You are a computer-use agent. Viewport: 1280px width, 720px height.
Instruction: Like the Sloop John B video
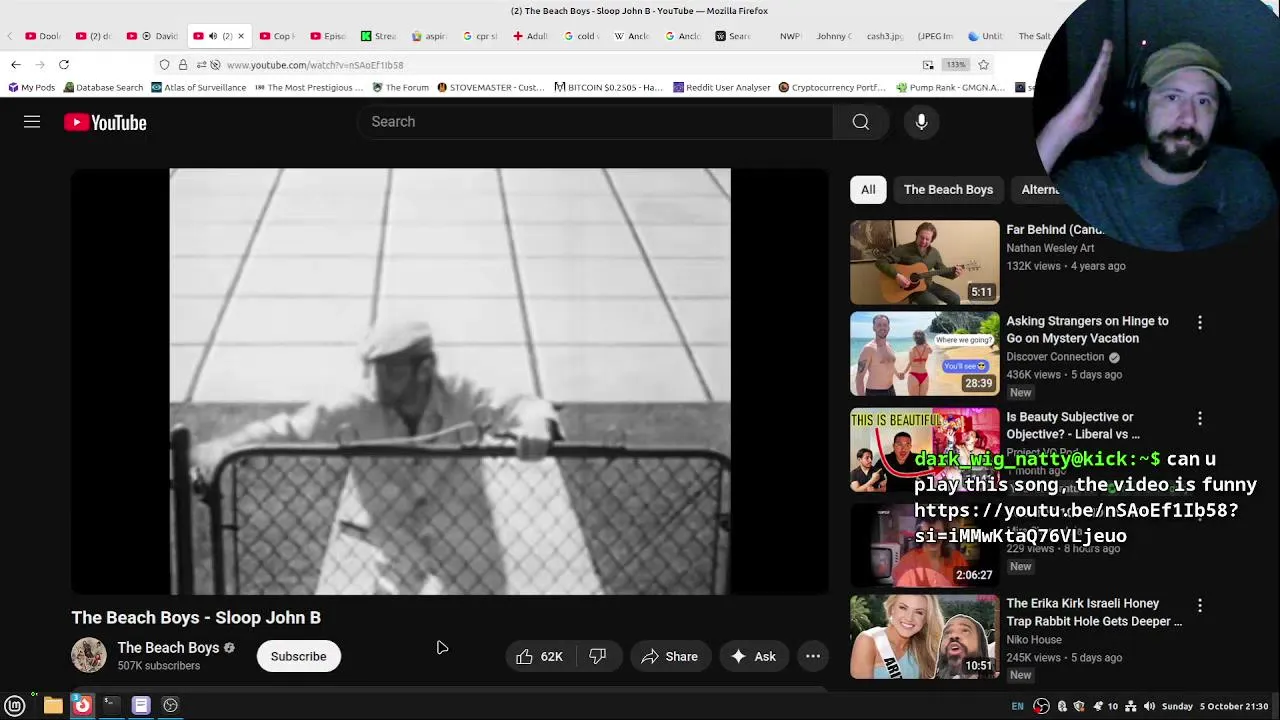tap(540, 656)
